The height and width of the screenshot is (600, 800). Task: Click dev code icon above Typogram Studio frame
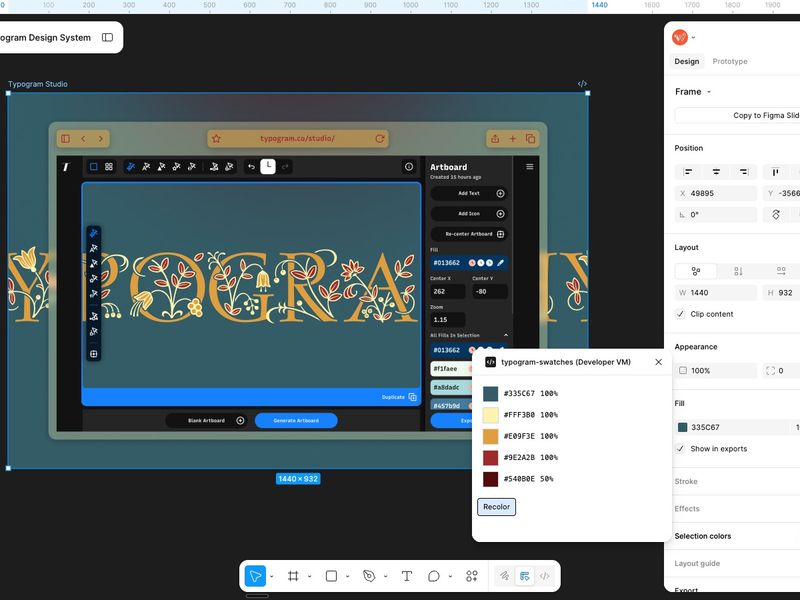point(582,84)
